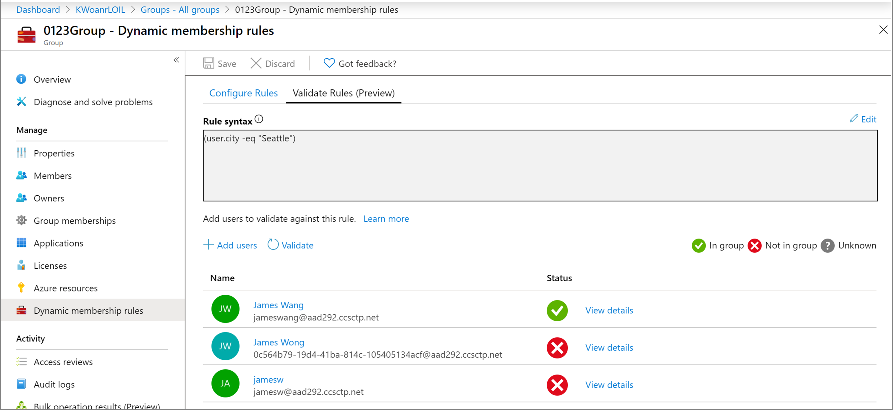Collapse the sidebar with the double chevron
893x410 pixels.
[x=176, y=60]
